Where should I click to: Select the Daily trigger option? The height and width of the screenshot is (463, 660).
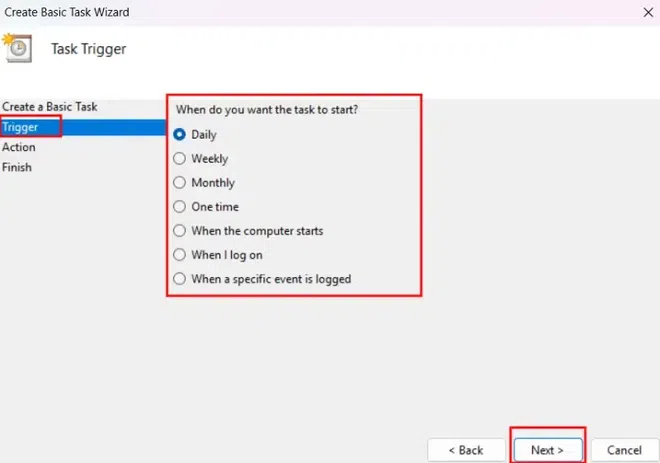180,134
